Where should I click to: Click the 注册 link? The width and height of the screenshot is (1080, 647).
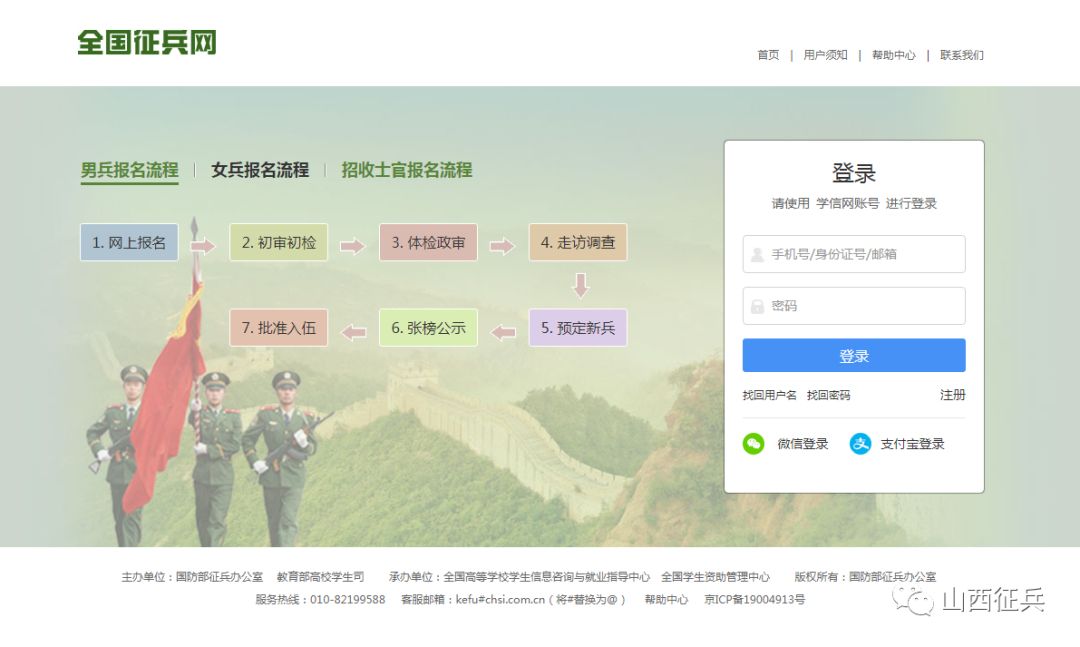click(x=953, y=395)
